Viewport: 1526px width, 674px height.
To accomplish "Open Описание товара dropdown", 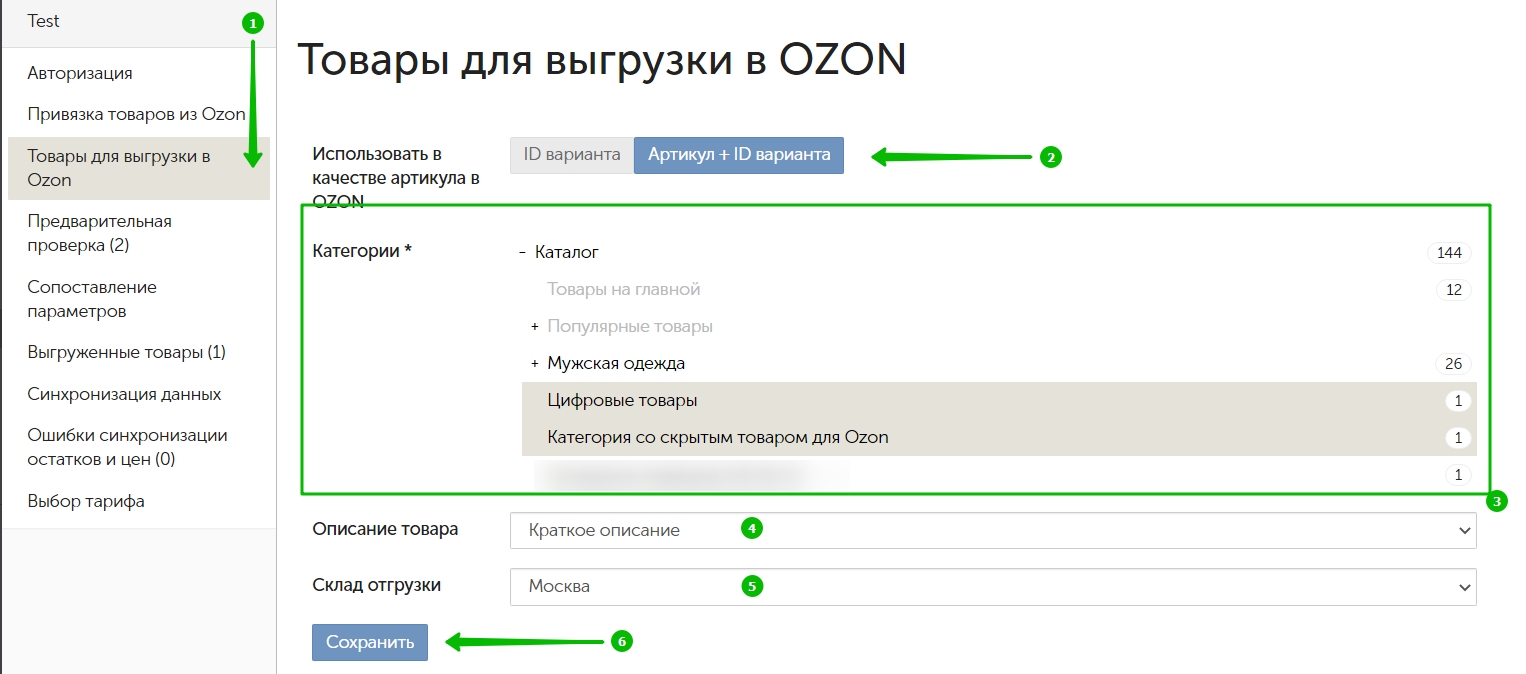I will click(993, 530).
